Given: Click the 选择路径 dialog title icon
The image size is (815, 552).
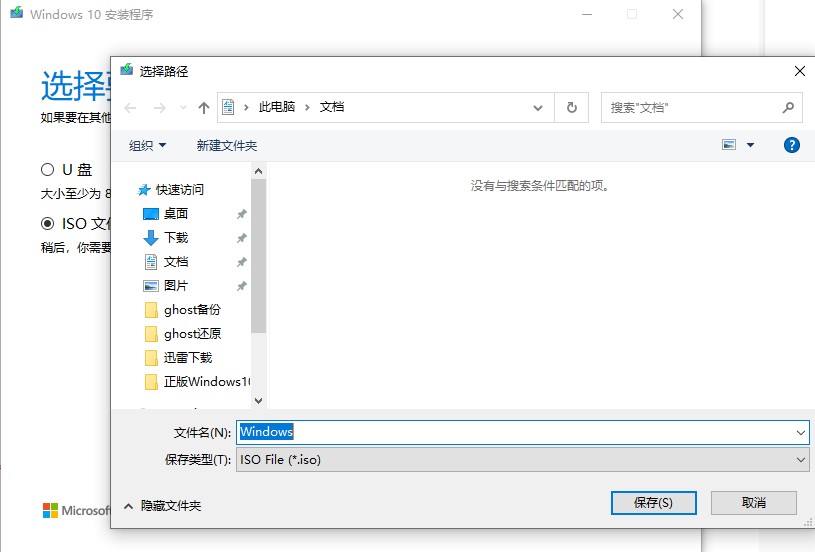Looking at the screenshot, I should click(127, 70).
